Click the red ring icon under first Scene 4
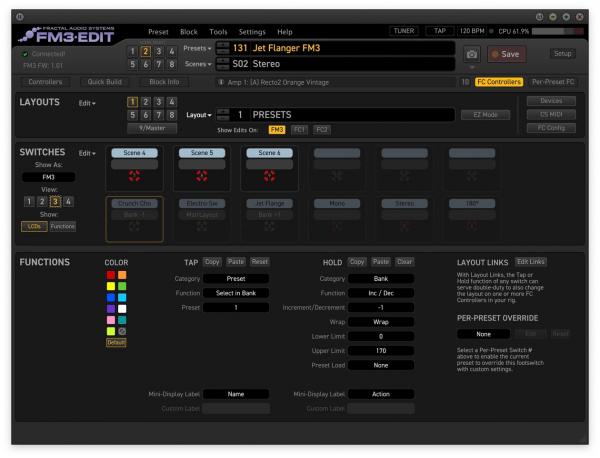 pos(134,176)
